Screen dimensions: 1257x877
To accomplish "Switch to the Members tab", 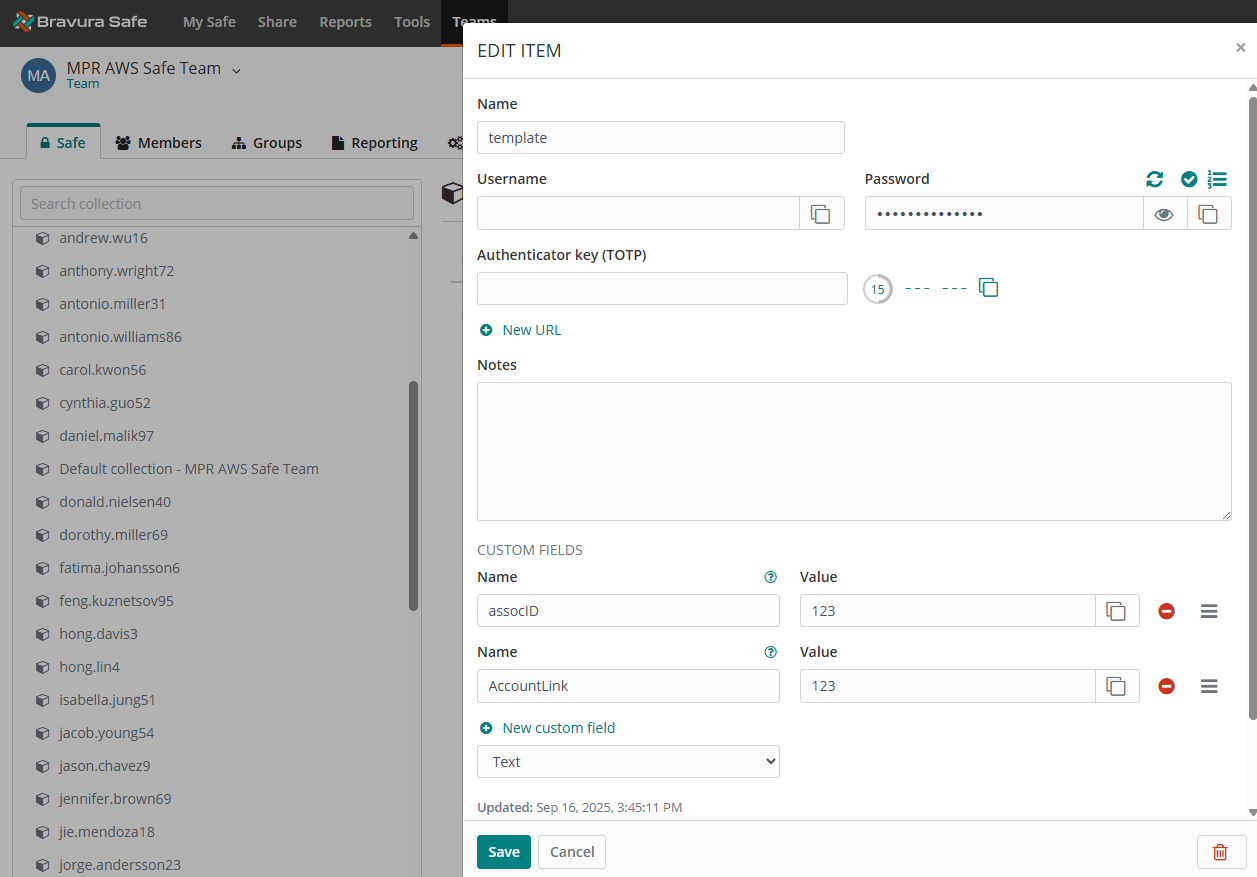I will (158, 143).
